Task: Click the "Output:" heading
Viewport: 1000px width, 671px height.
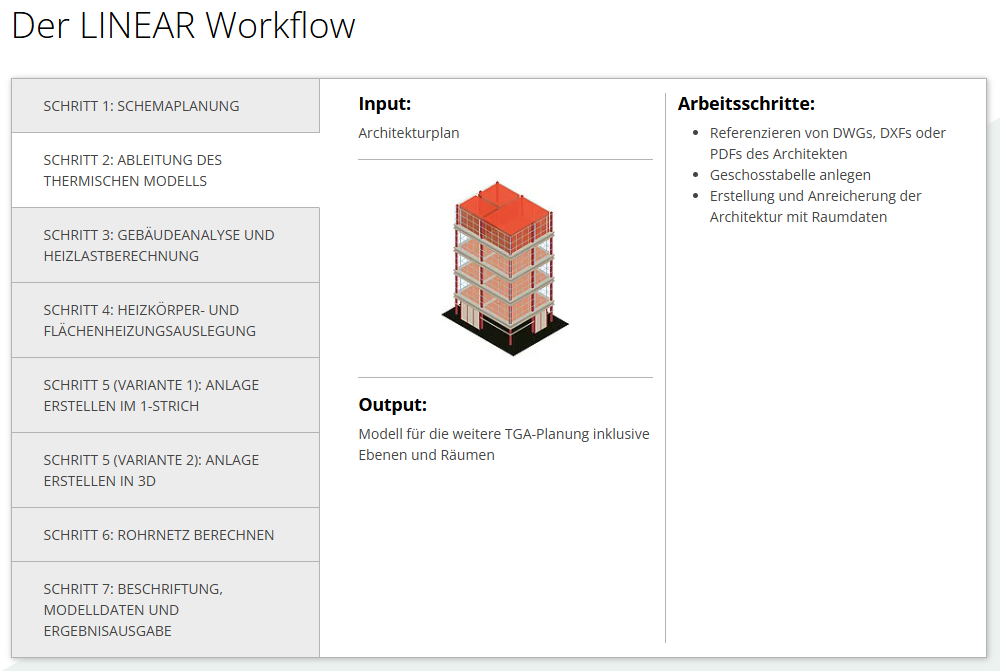Action: click(393, 405)
